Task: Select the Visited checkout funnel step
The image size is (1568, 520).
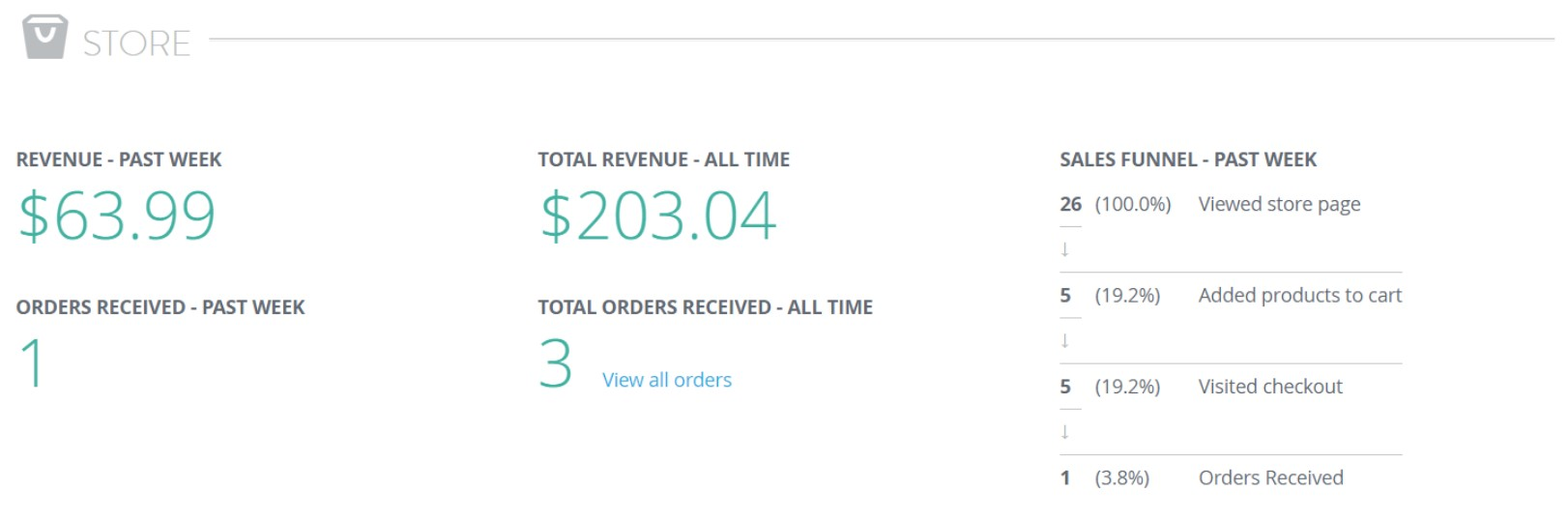Action: pyautogui.click(x=1270, y=387)
